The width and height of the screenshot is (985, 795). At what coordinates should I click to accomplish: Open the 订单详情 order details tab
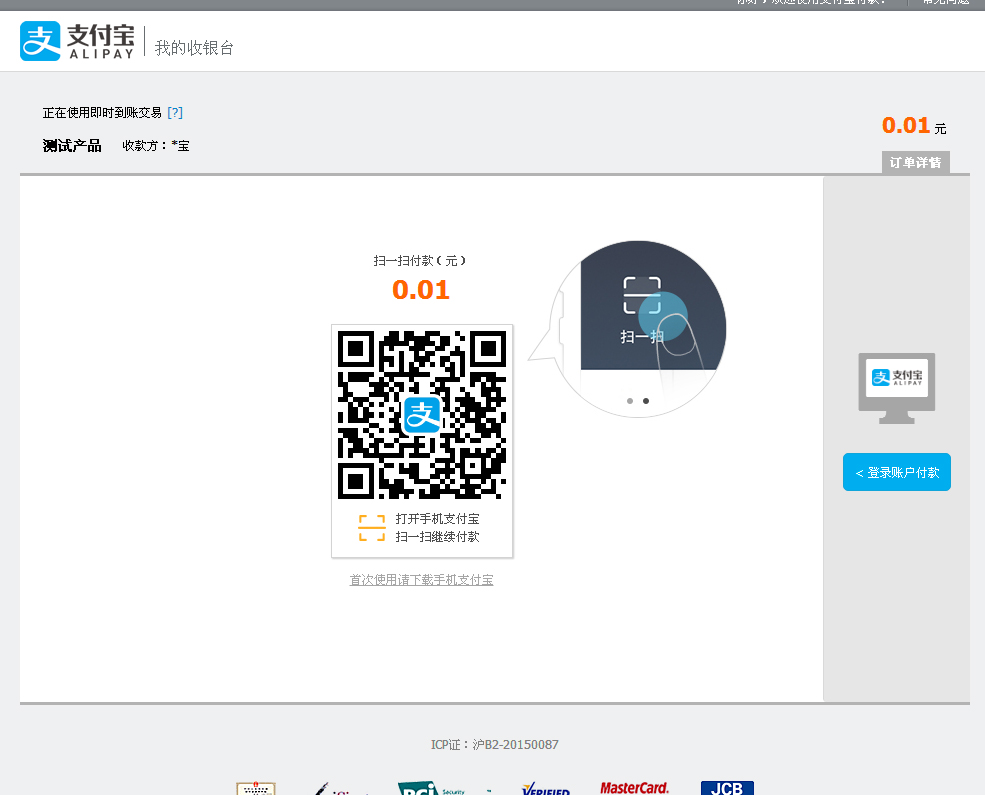[x=915, y=163]
